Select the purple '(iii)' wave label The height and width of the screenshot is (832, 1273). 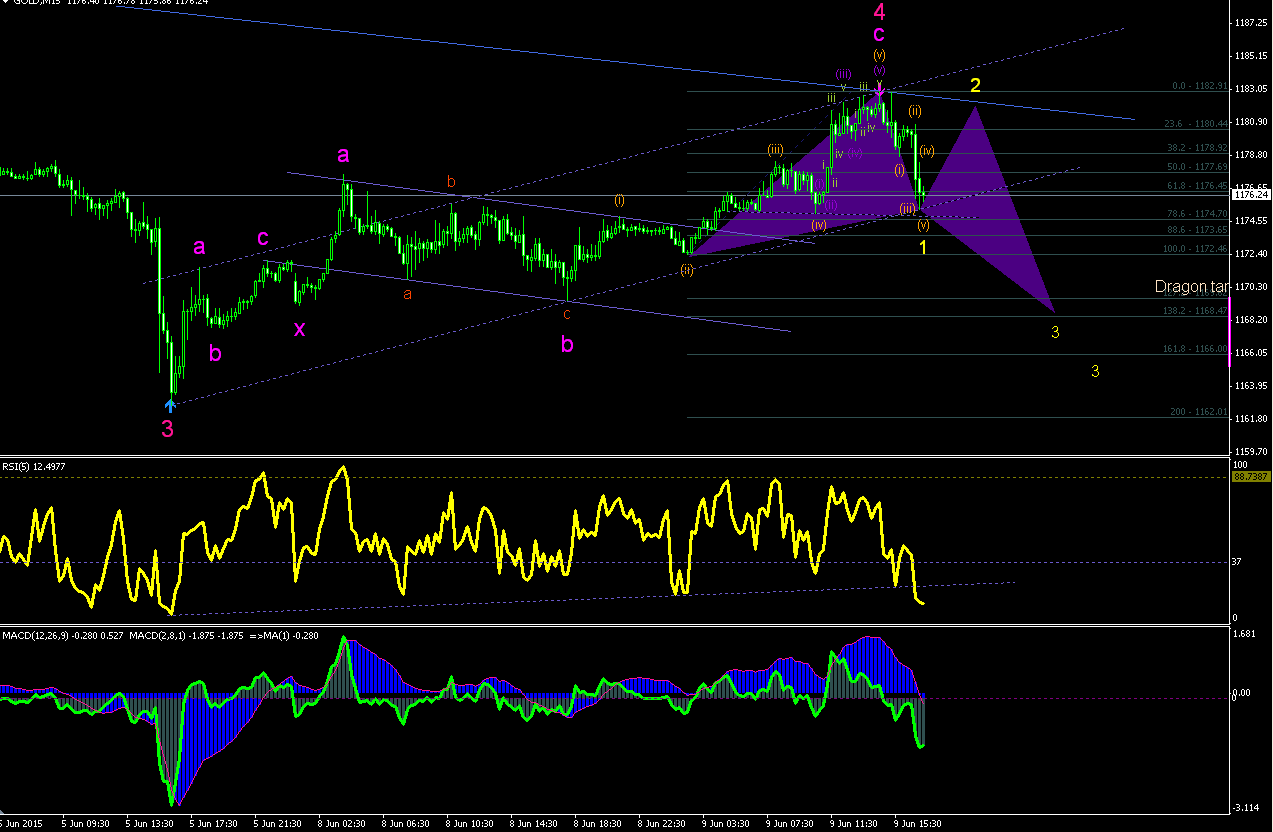[x=843, y=74]
